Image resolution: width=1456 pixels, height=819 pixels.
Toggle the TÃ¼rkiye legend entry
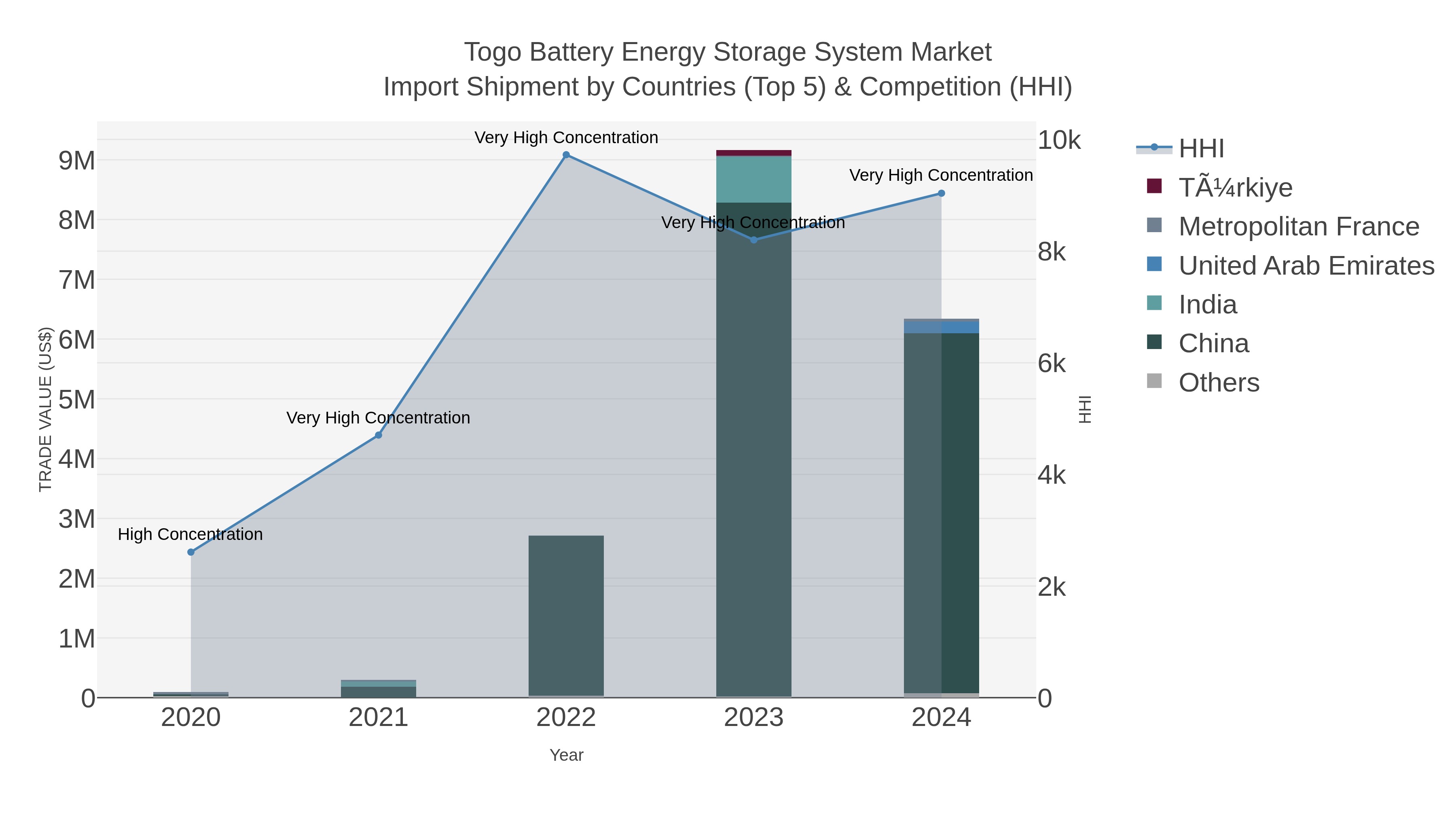click(1220, 187)
